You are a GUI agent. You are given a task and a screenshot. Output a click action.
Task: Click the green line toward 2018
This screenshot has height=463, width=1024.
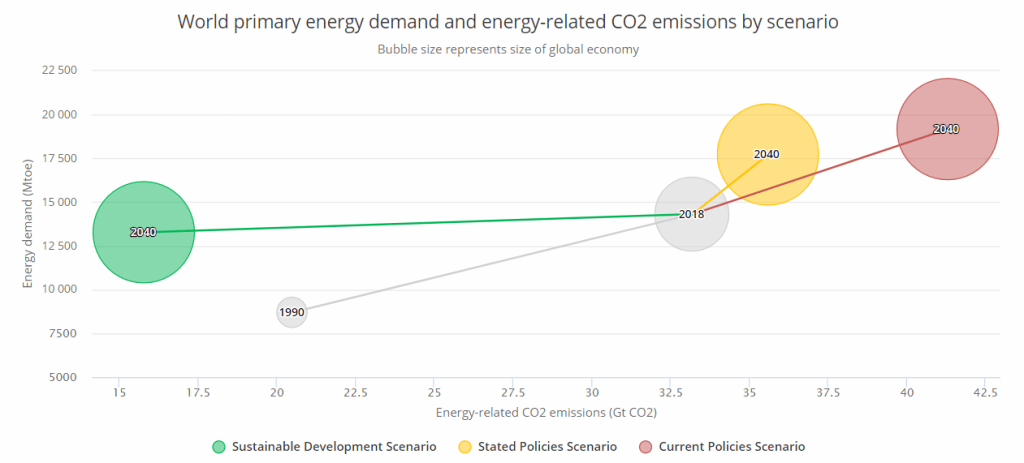[x=400, y=223]
